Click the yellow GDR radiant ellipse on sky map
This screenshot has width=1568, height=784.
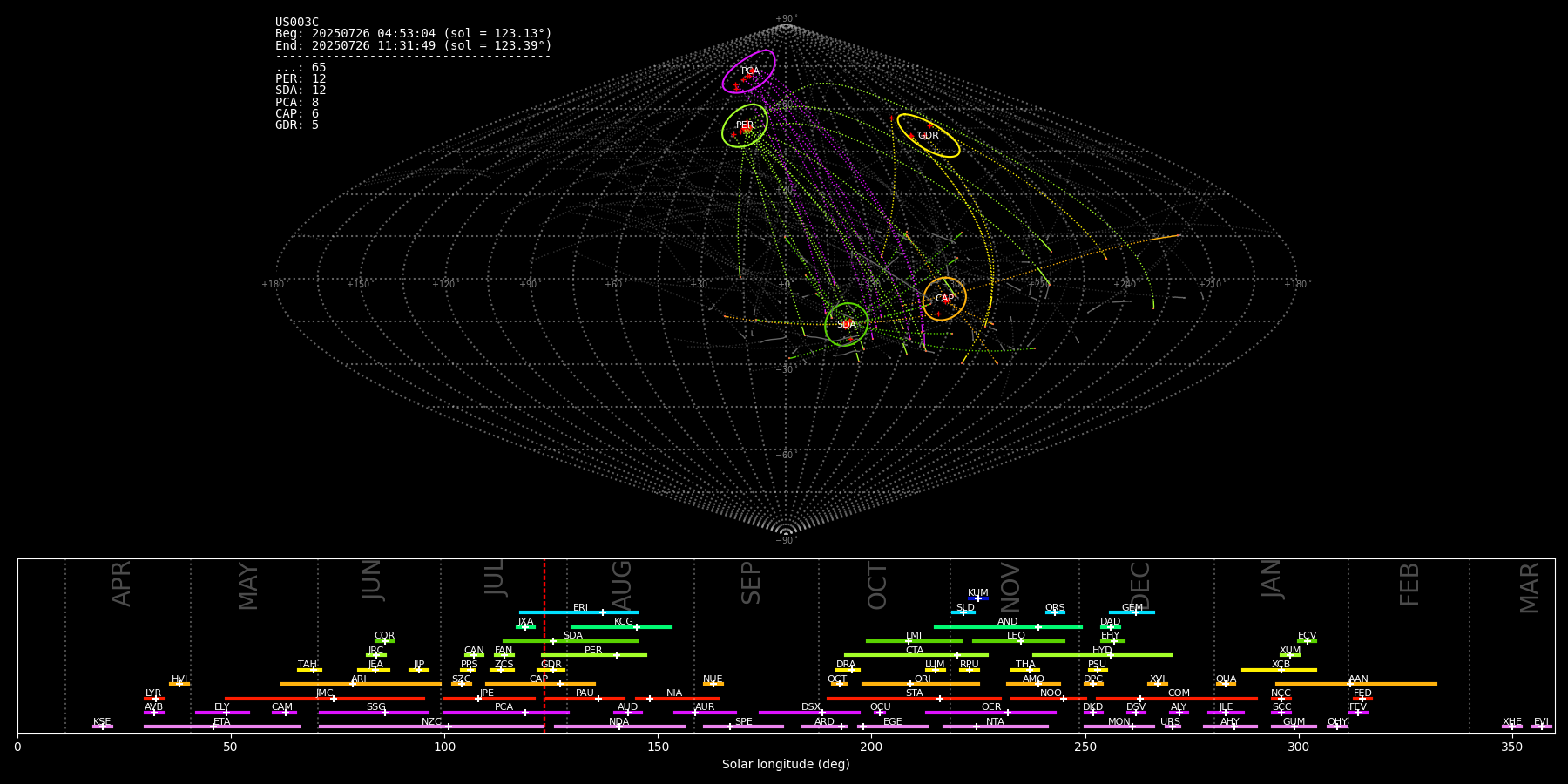click(929, 135)
